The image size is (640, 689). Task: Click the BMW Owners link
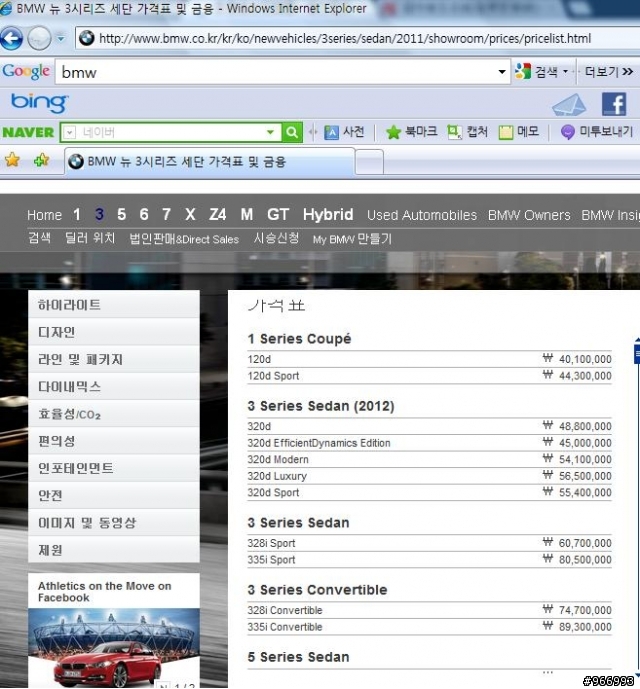(529, 215)
